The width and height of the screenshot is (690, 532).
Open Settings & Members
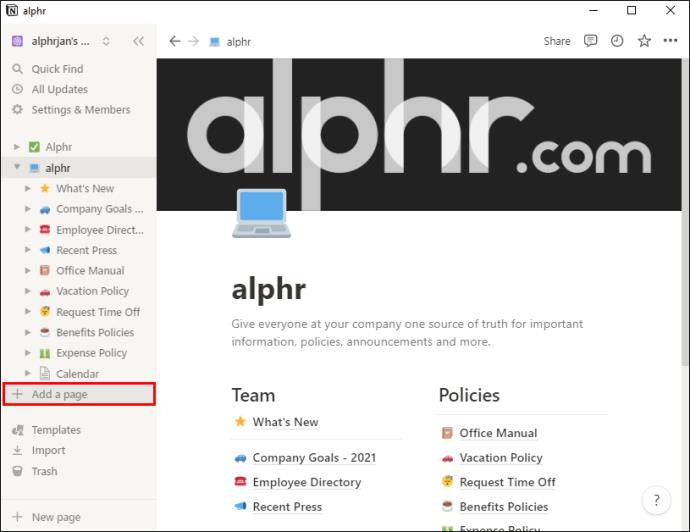click(x=79, y=110)
